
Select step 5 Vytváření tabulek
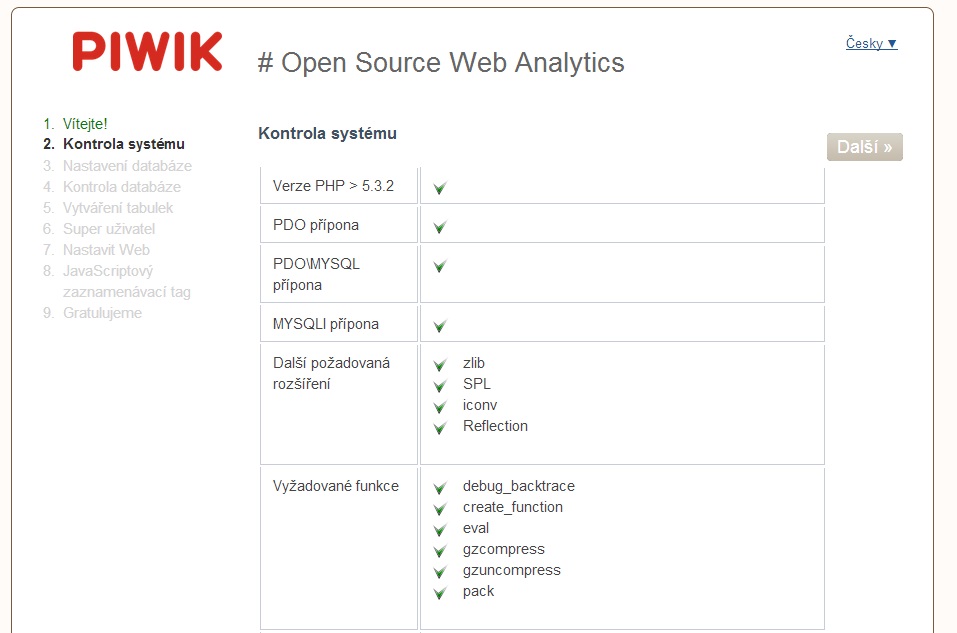pyautogui.click(x=118, y=208)
